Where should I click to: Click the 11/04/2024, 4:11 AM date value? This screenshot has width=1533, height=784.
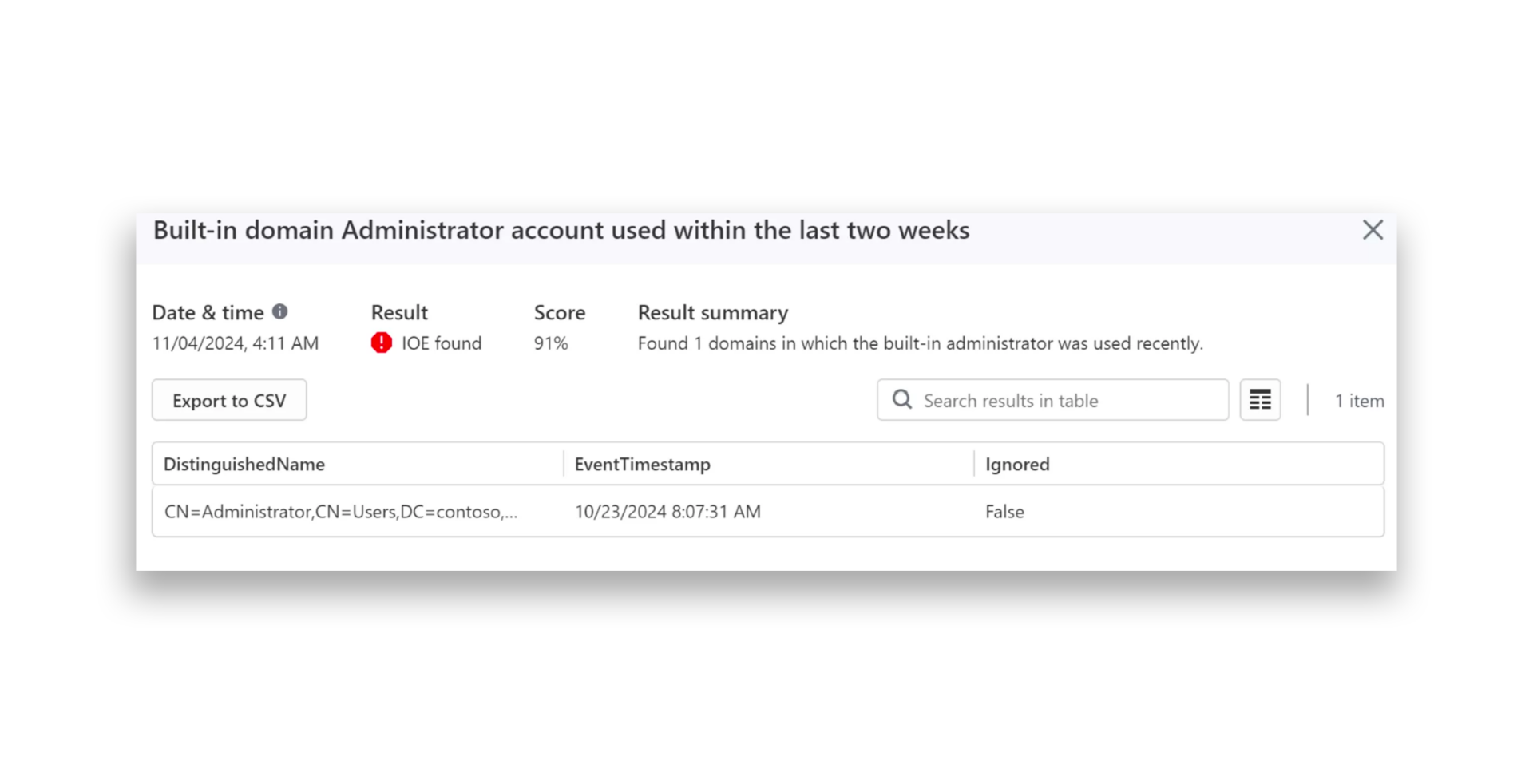tap(236, 343)
